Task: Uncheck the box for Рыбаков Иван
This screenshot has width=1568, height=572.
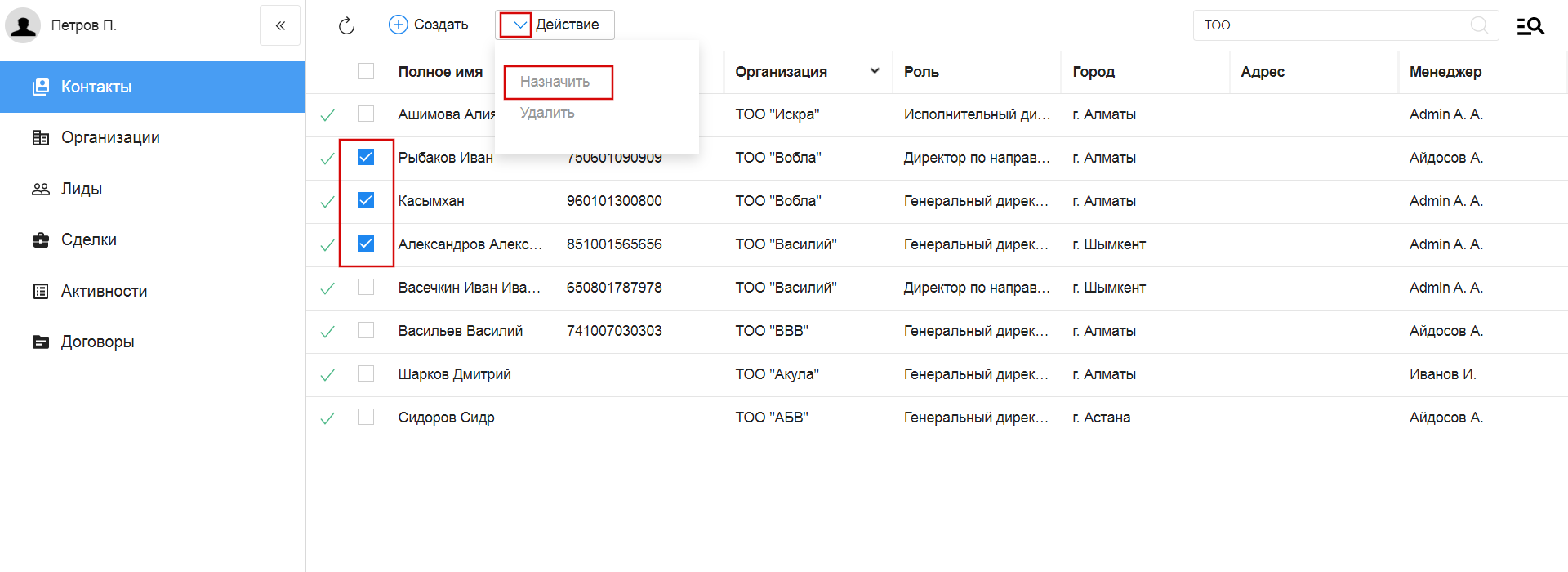Action: click(366, 157)
